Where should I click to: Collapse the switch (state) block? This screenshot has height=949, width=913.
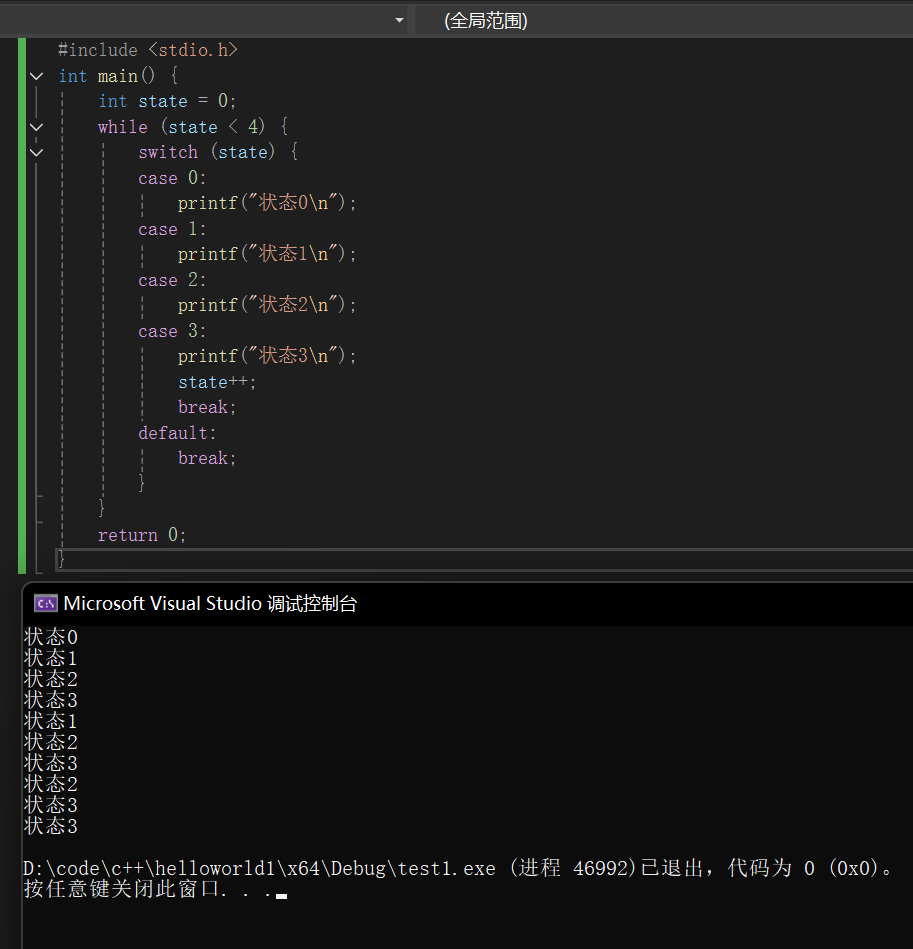(36, 153)
